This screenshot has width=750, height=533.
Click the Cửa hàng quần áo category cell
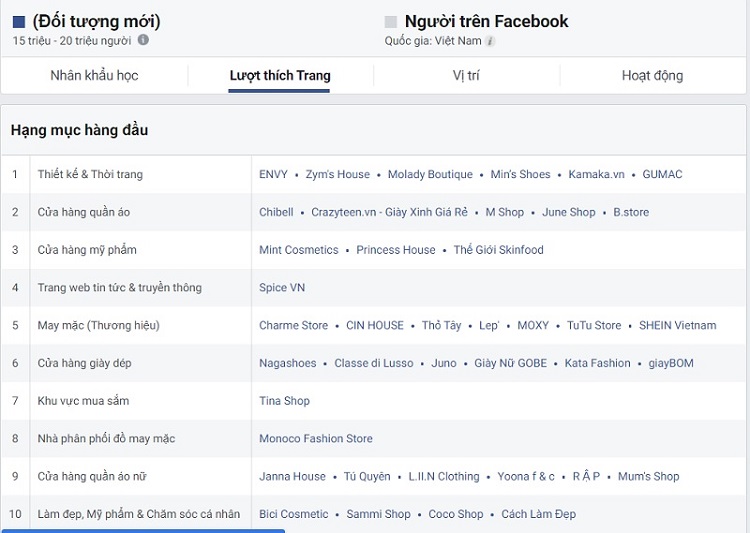pyautogui.click(x=84, y=212)
